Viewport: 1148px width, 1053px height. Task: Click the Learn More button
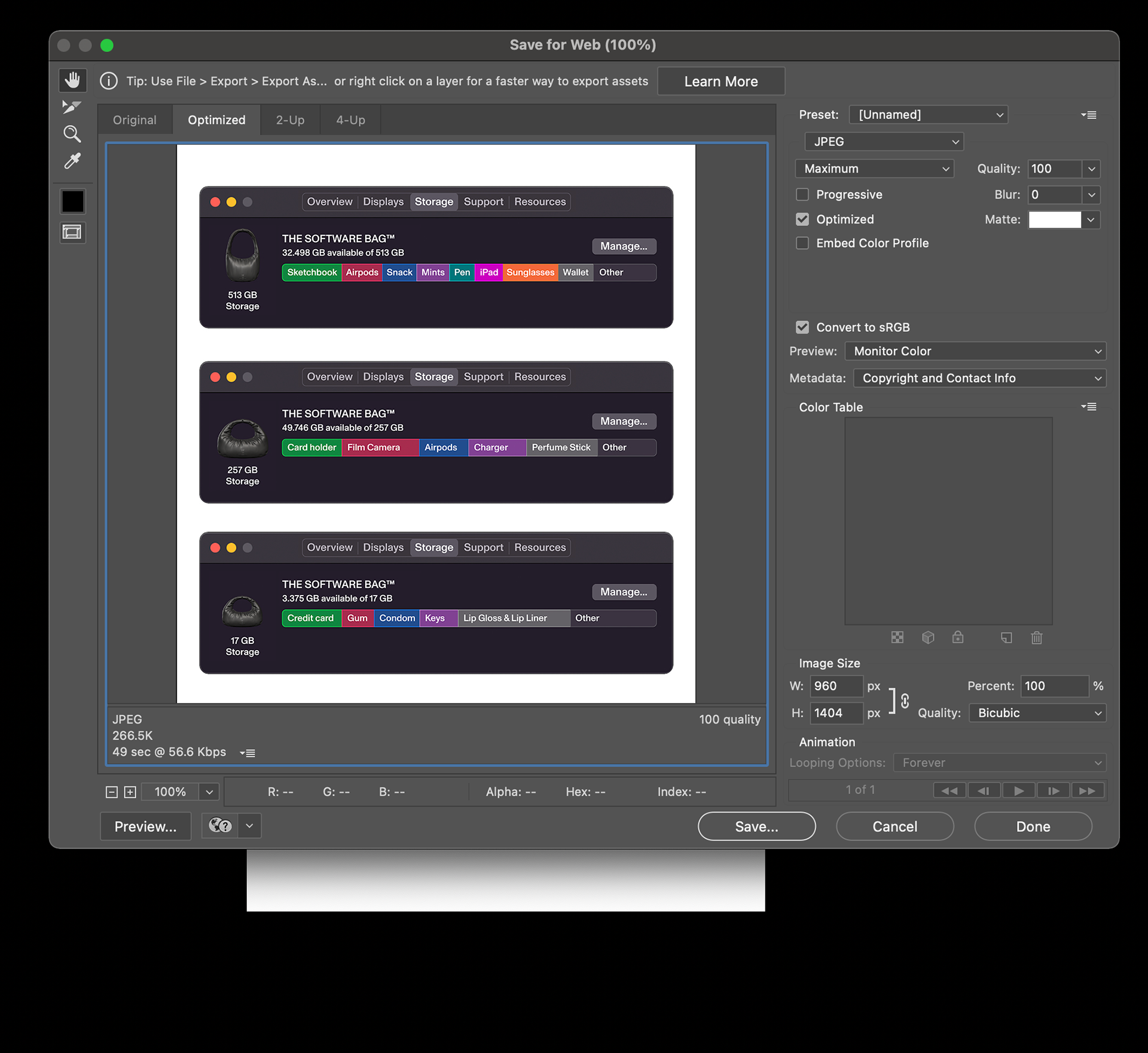tap(720, 81)
